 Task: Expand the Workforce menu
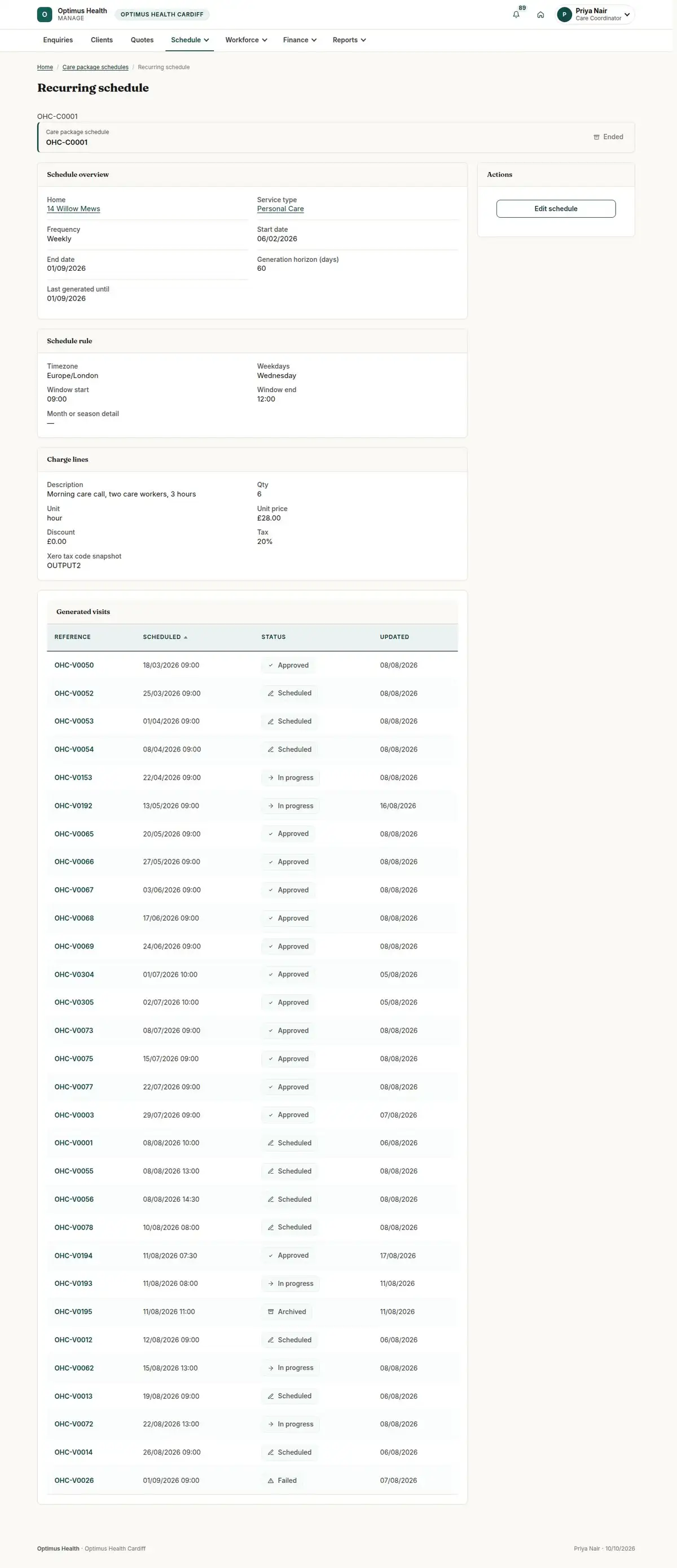click(246, 40)
